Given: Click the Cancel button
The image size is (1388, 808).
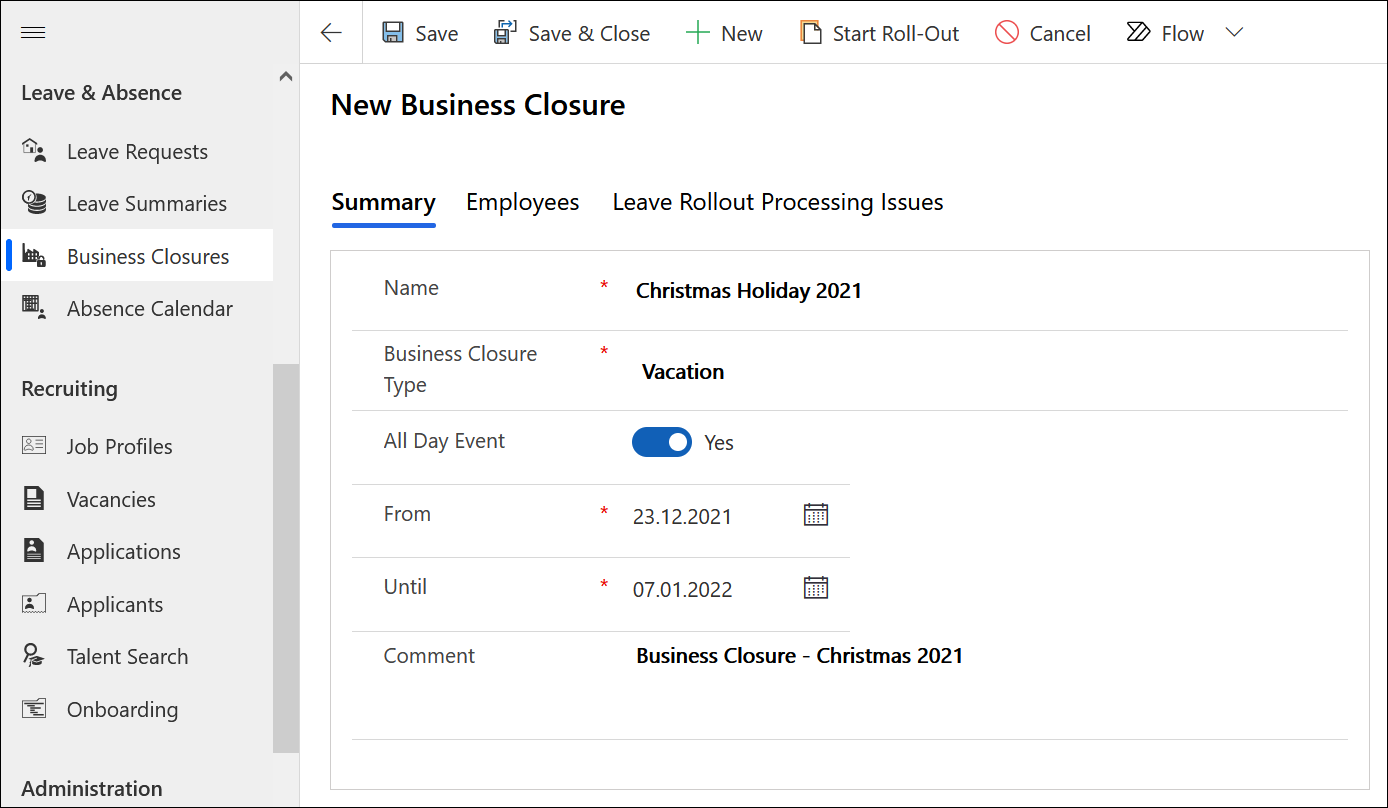Looking at the screenshot, I should tap(1043, 33).
